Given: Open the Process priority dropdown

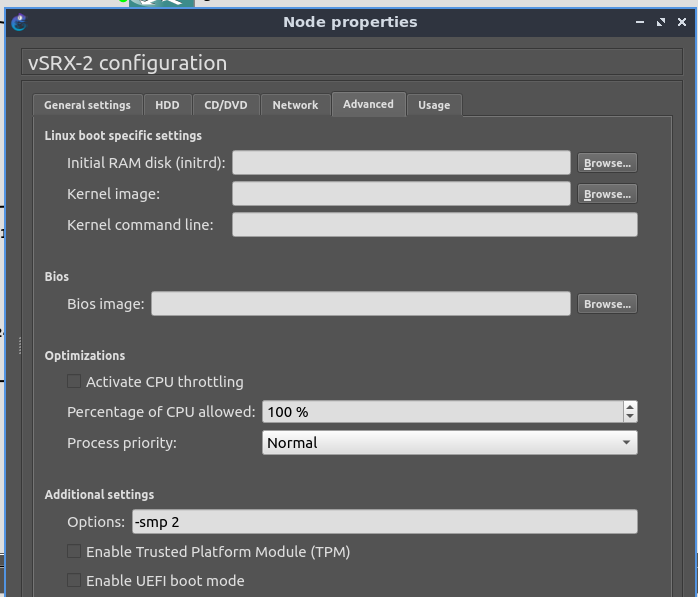Looking at the screenshot, I should pos(449,442).
